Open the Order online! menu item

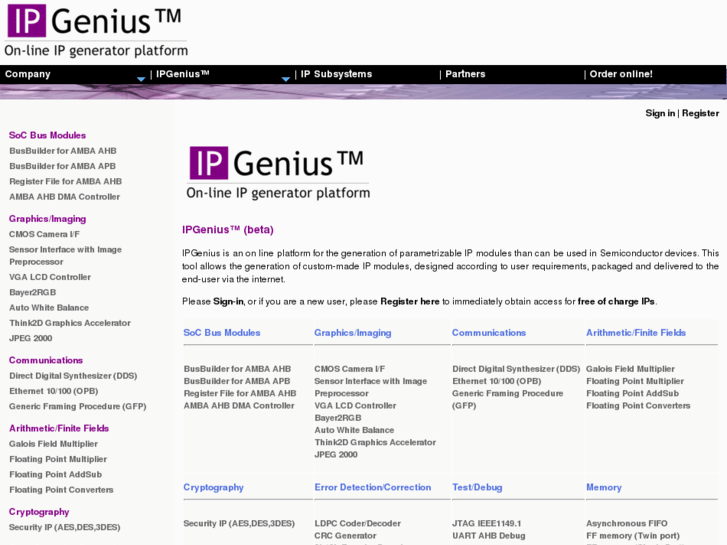621,74
